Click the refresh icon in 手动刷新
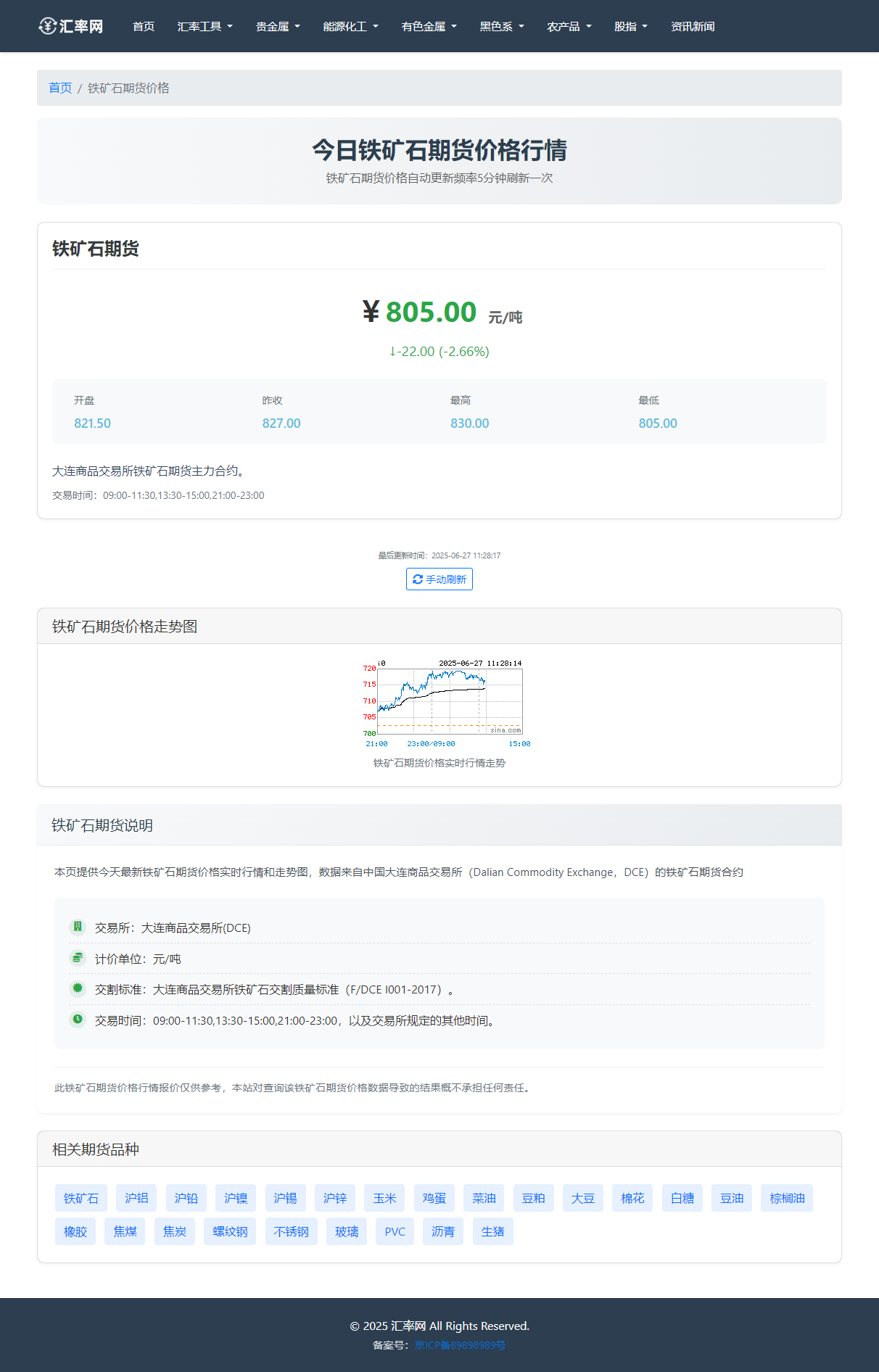The width and height of the screenshot is (879, 1372). (418, 579)
